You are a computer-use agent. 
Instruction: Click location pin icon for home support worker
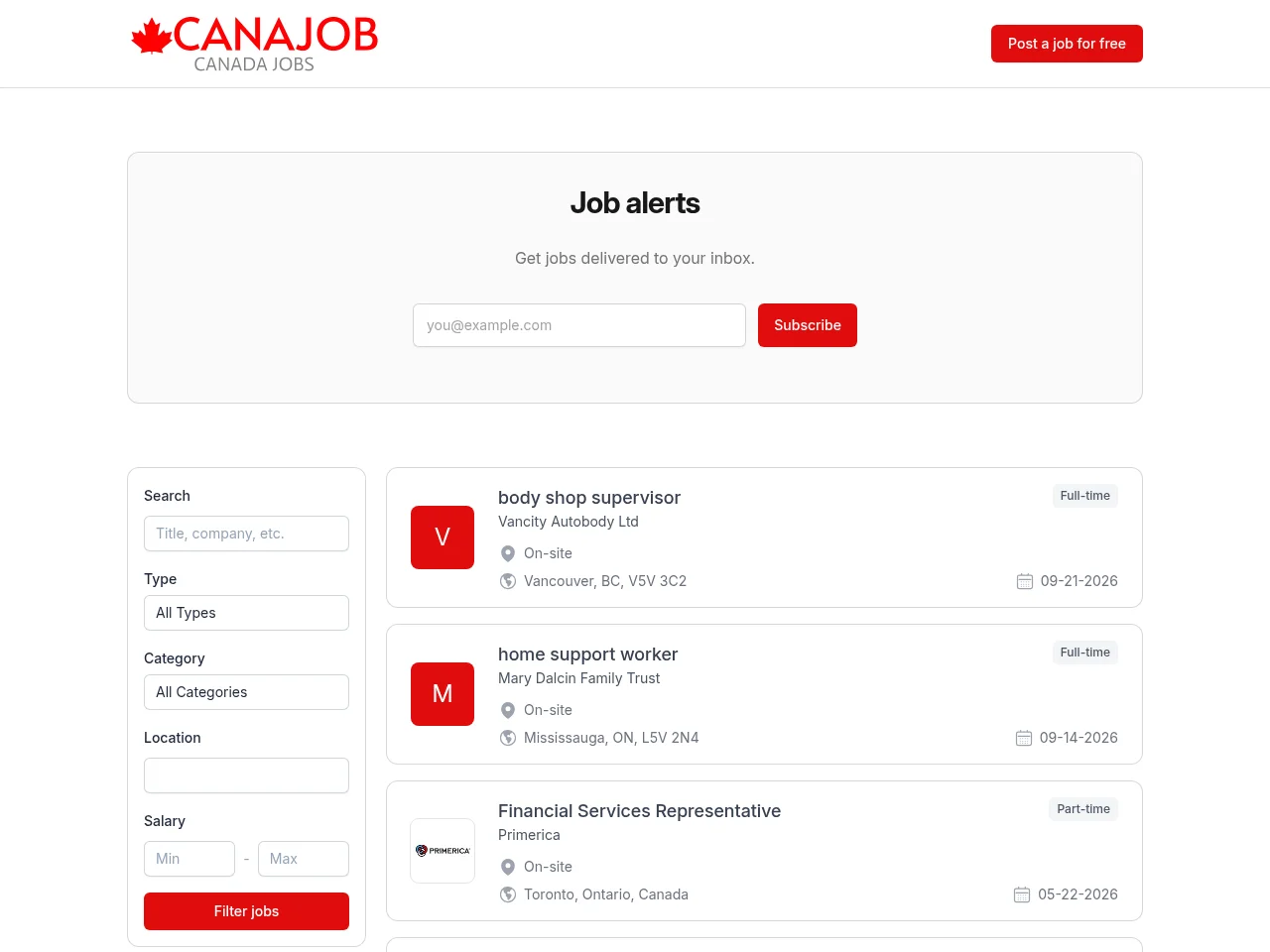click(508, 710)
